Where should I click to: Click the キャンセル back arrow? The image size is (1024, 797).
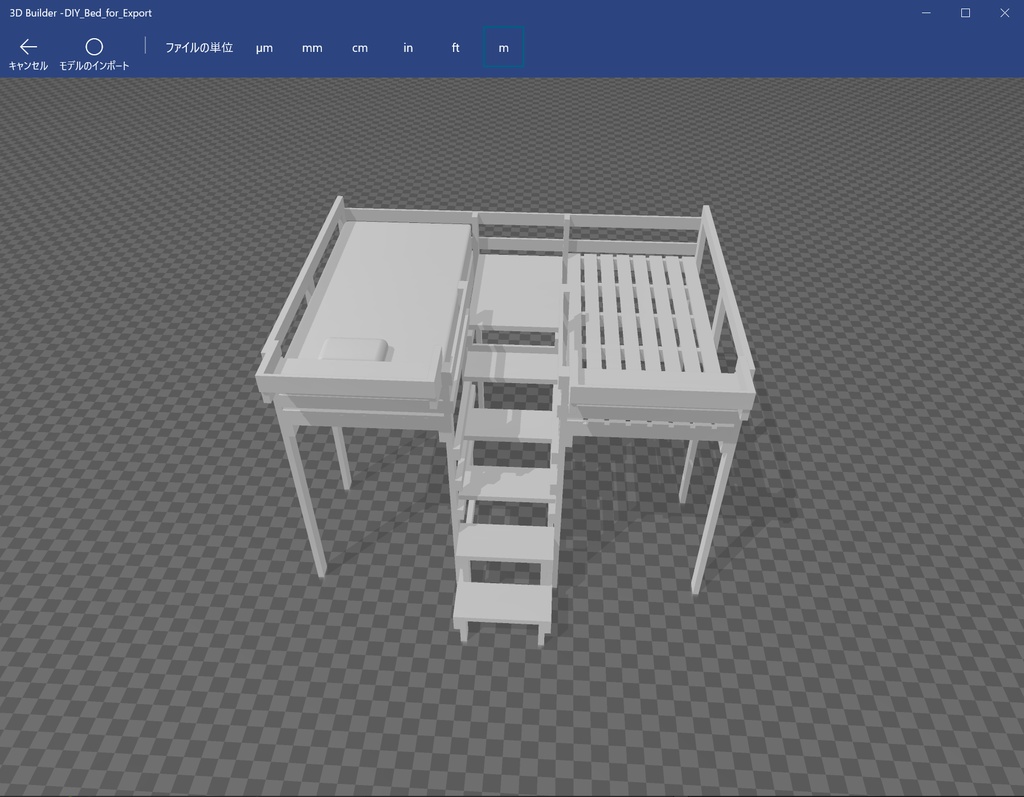point(27,46)
